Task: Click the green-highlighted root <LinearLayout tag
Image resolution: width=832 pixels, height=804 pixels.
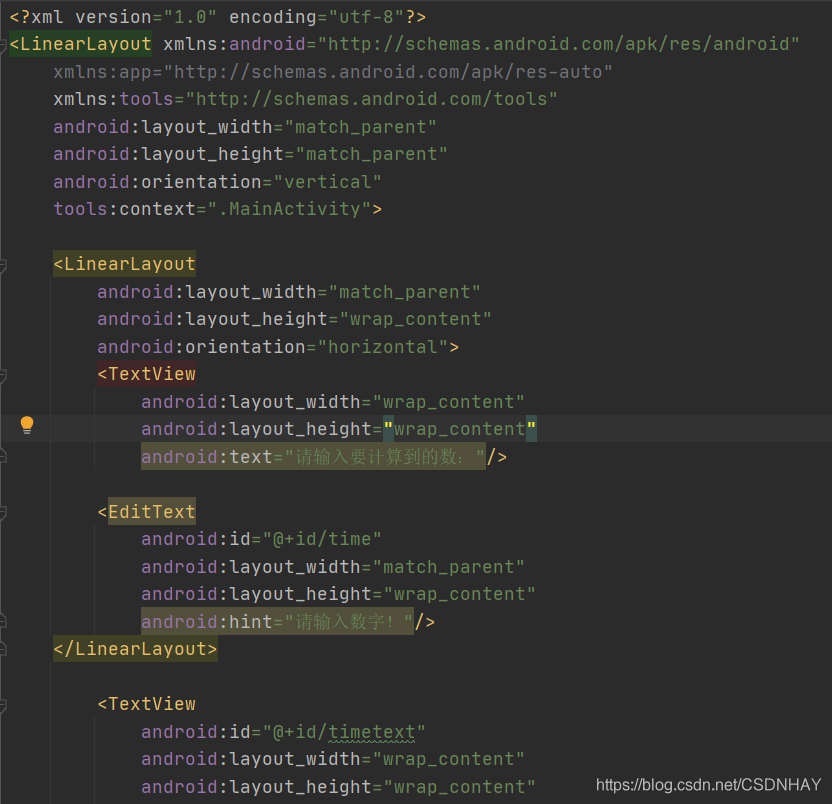Action: 80,44
